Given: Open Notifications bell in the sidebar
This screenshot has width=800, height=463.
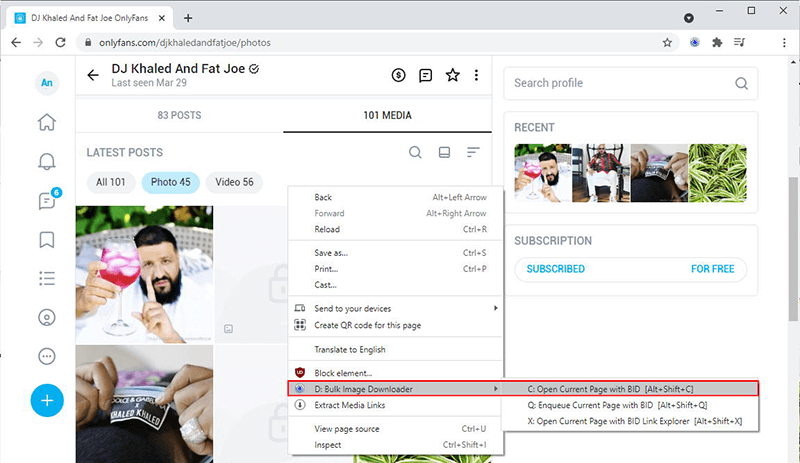Looking at the screenshot, I should 47,161.
